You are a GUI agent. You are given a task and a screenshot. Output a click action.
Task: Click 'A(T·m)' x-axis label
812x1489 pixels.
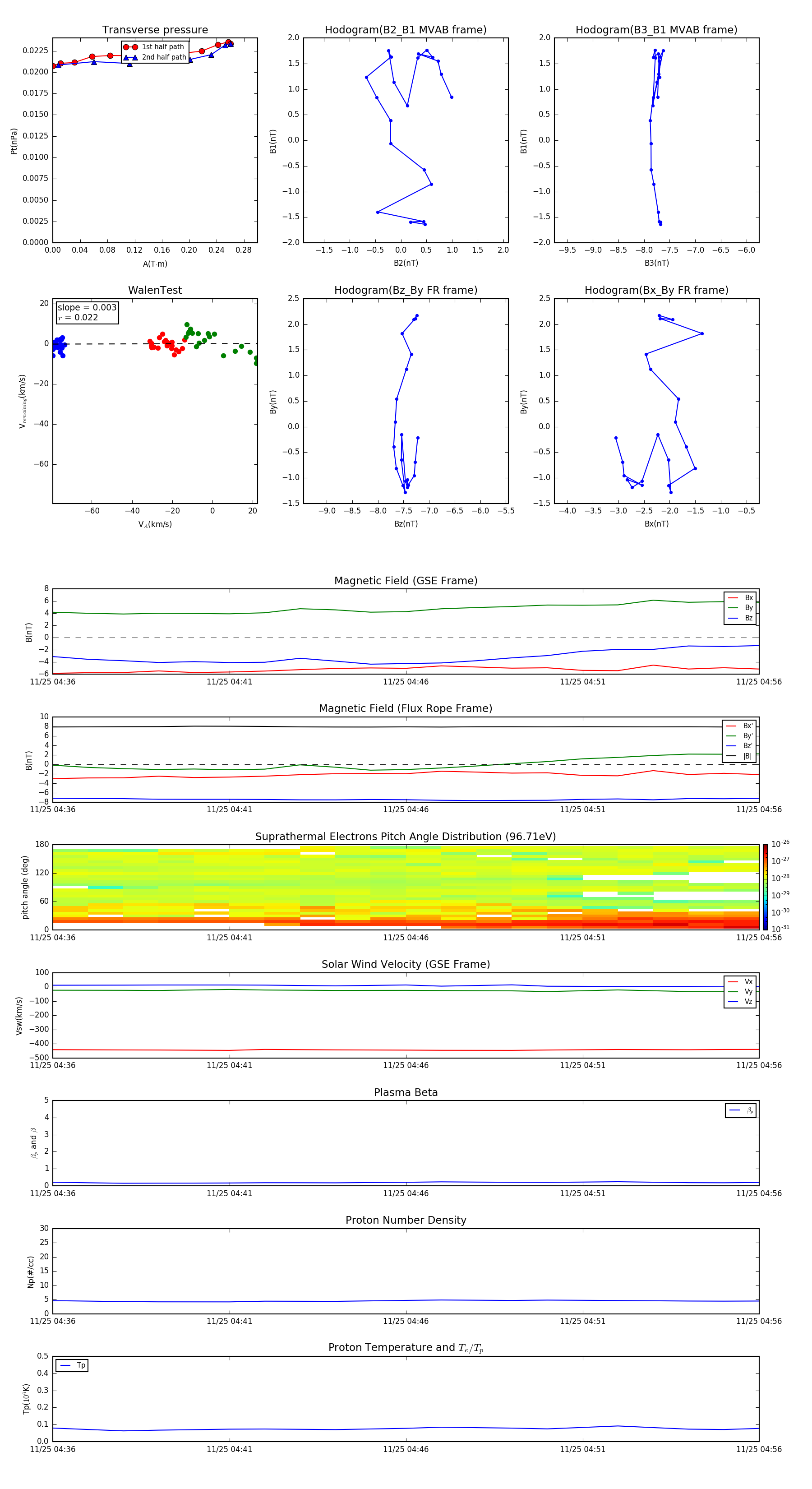click(x=155, y=264)
